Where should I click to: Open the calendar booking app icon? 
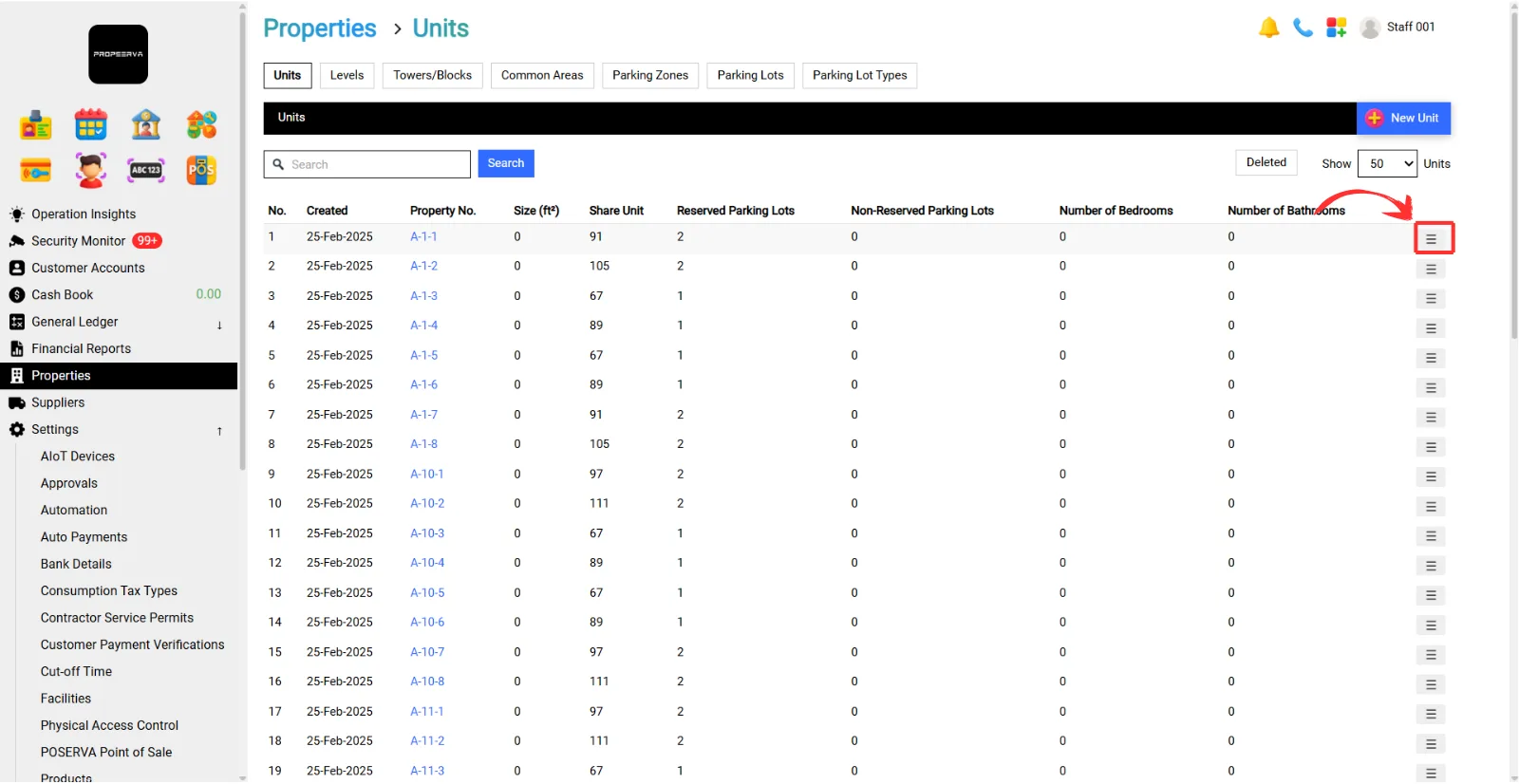[x=91, y=124]
